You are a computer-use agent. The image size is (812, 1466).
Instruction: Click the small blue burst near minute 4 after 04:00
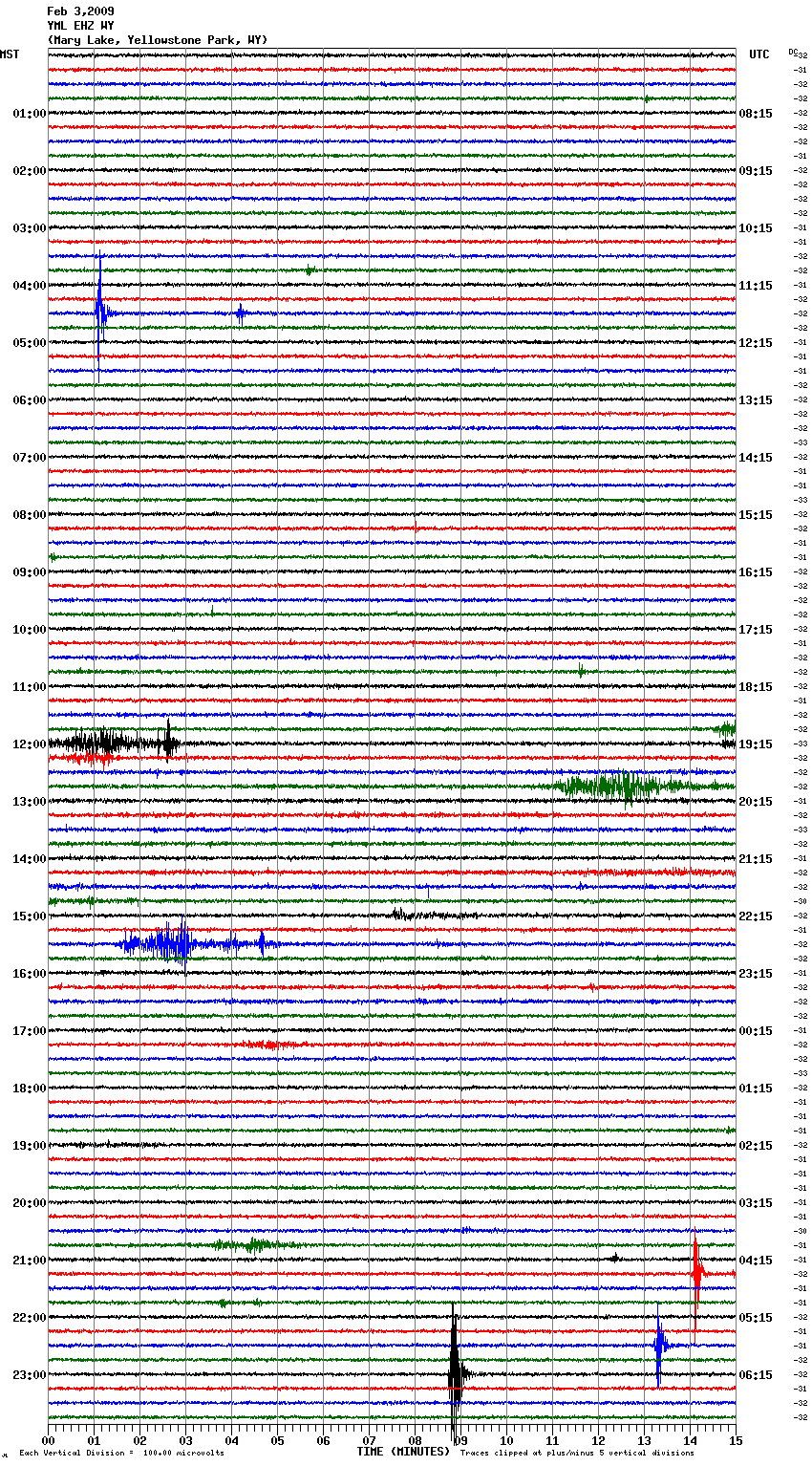[241, 313]
